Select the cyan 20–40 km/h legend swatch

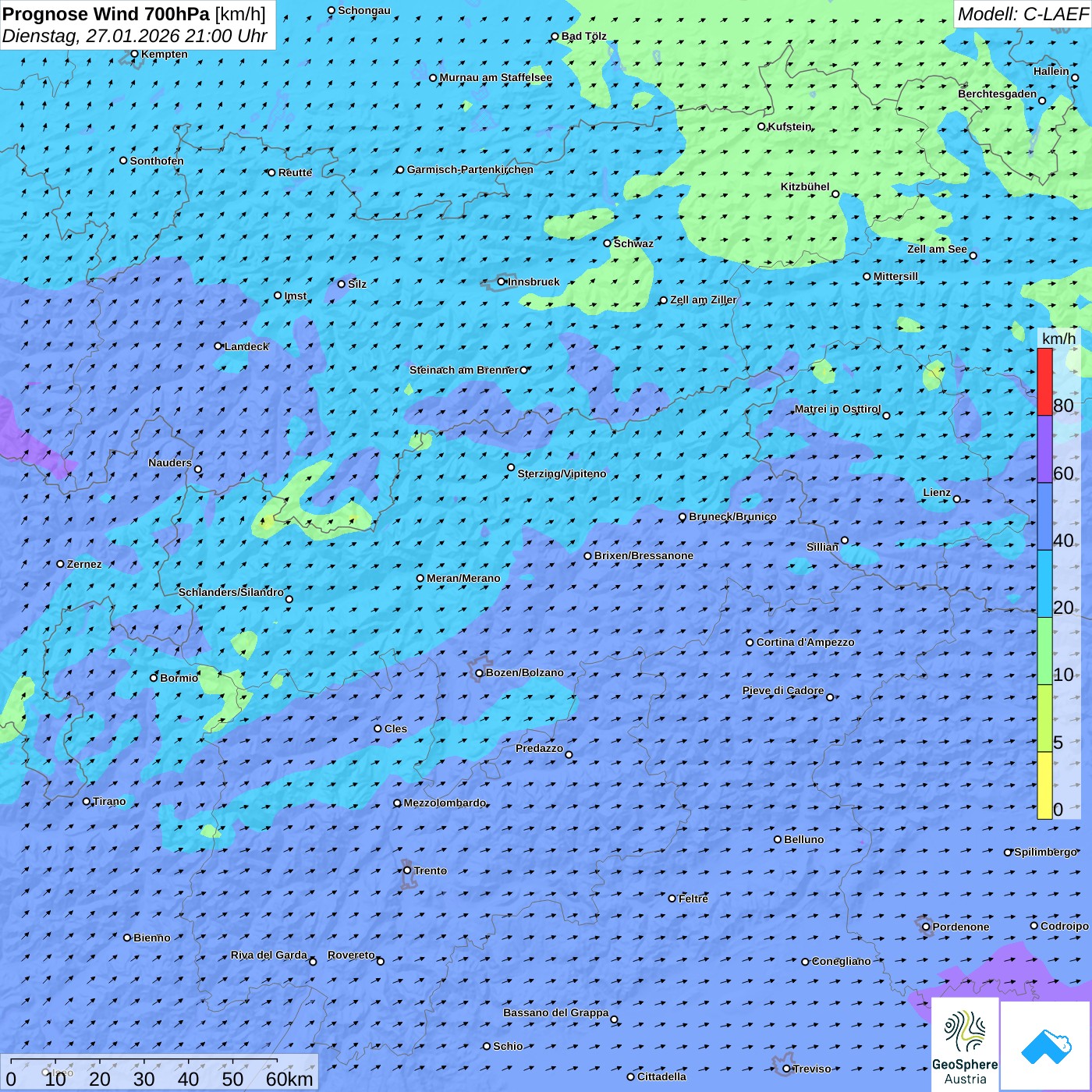[x=1044, y=583]
